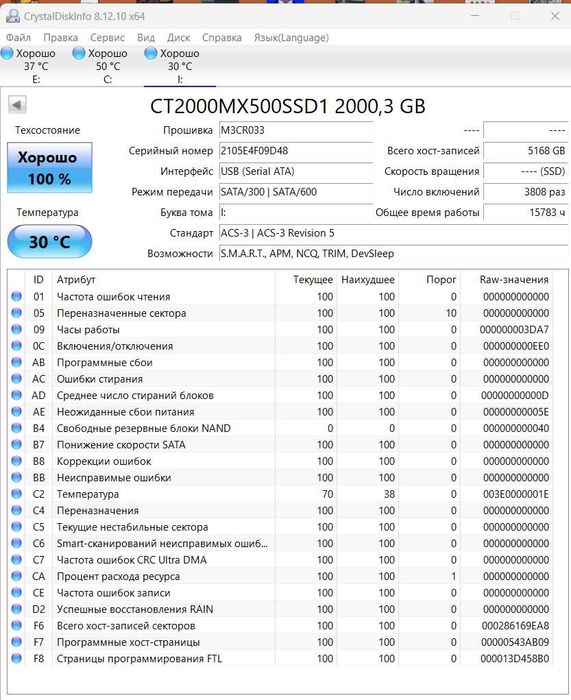Screen dimensions: 571x700
Task: Click status icon for Частота ошибок чтения row
Action: click(17, 296)
